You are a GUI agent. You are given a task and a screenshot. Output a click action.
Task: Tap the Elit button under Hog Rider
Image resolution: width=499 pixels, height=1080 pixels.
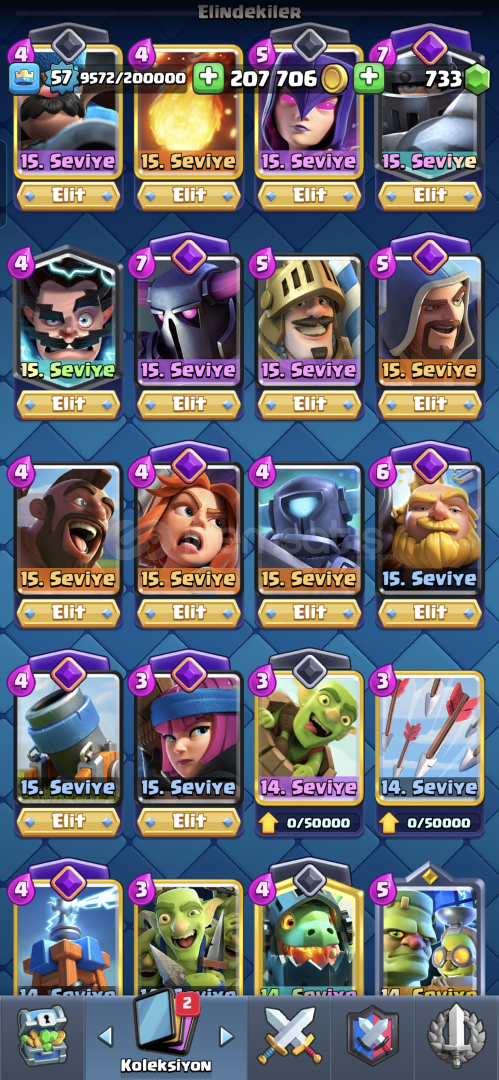(x=68, y=612)
